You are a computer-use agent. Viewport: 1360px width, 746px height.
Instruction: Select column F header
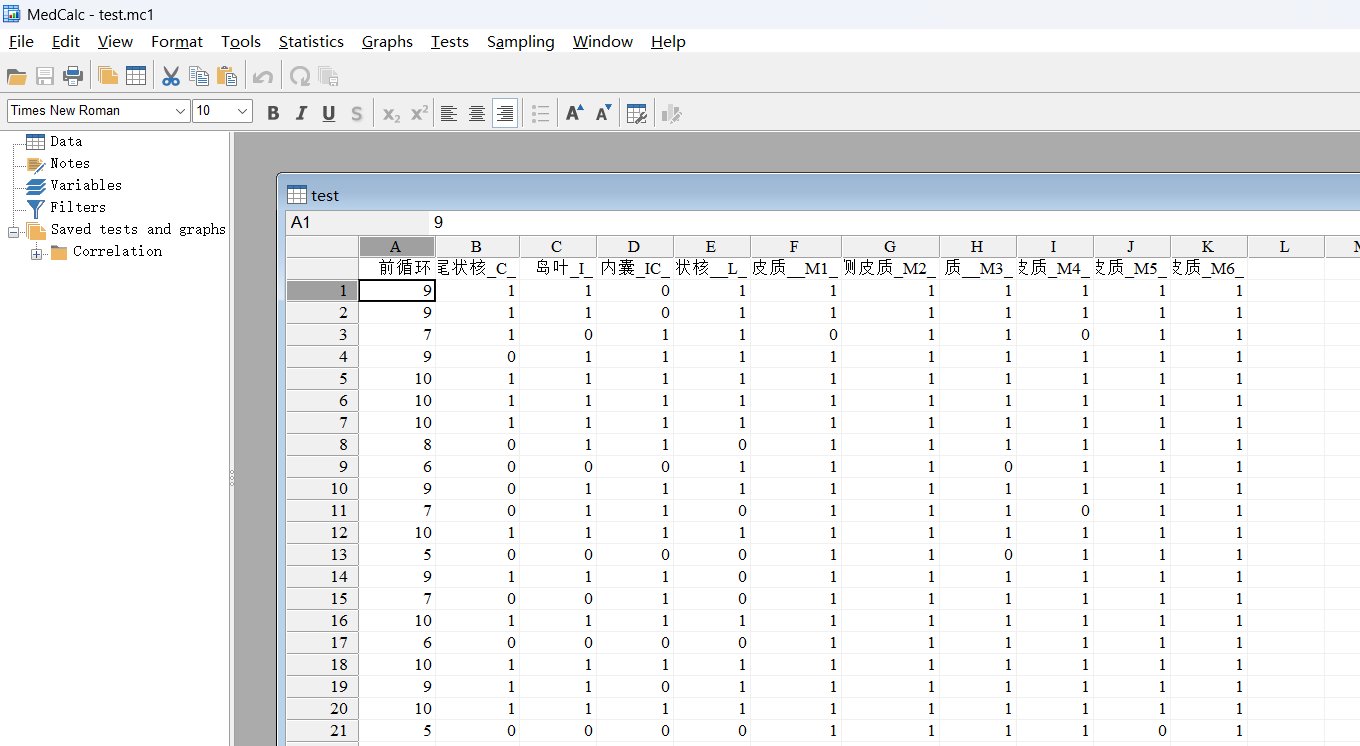click(x=795, y=247)
